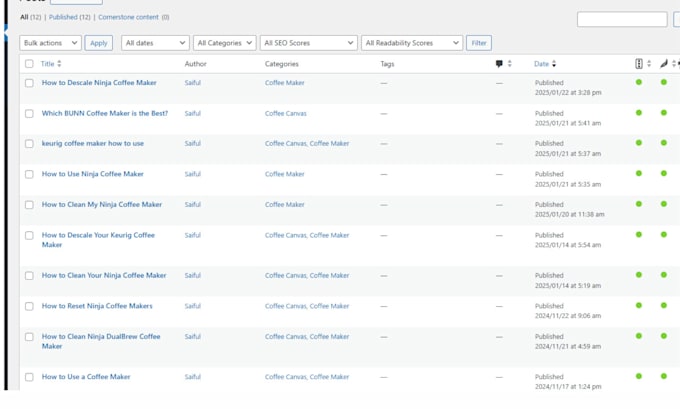Open the All Readability Scores dropdown
The image size is (680, 409).
click(412, 43)
